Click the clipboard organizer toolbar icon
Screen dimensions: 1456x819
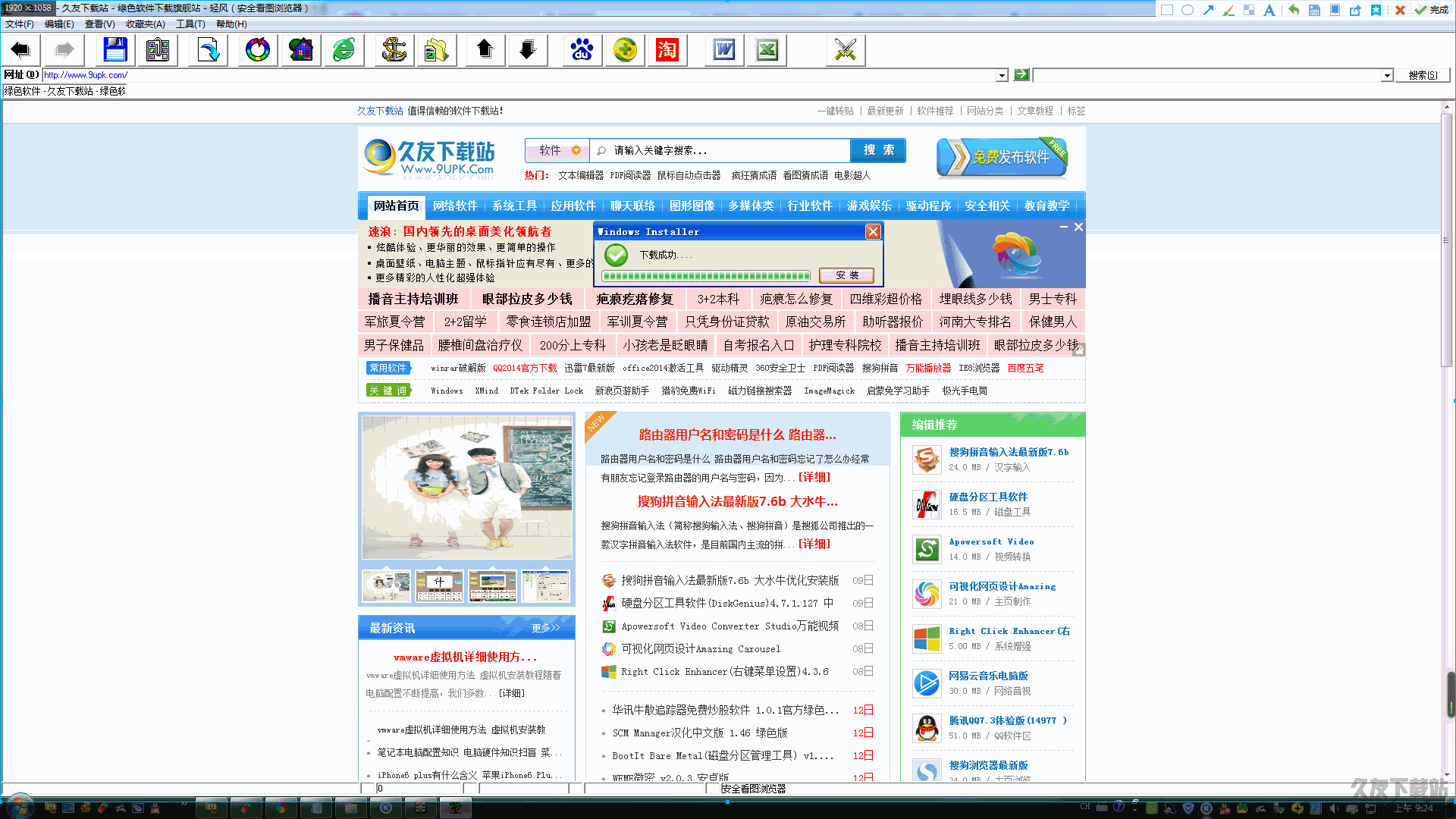[x=158, y=50]
